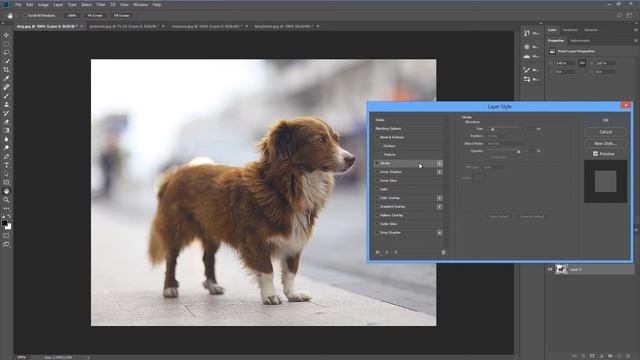This screenshot has width=640, height=360.
Task: Open the History collapsed panel icon
Action: (x=527, y=33)
